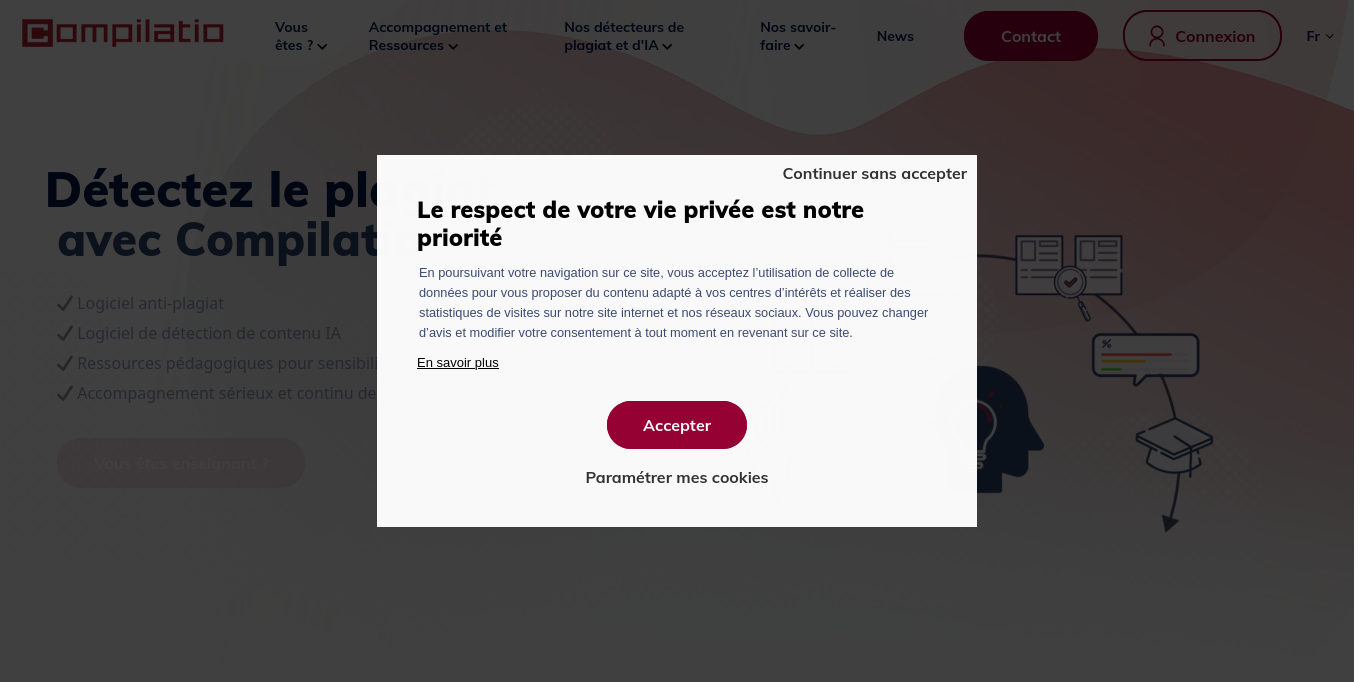1366x682 pixels.
Task: Open "Paramétrer mes cookies" settings
Action: (x=677, y=478)
